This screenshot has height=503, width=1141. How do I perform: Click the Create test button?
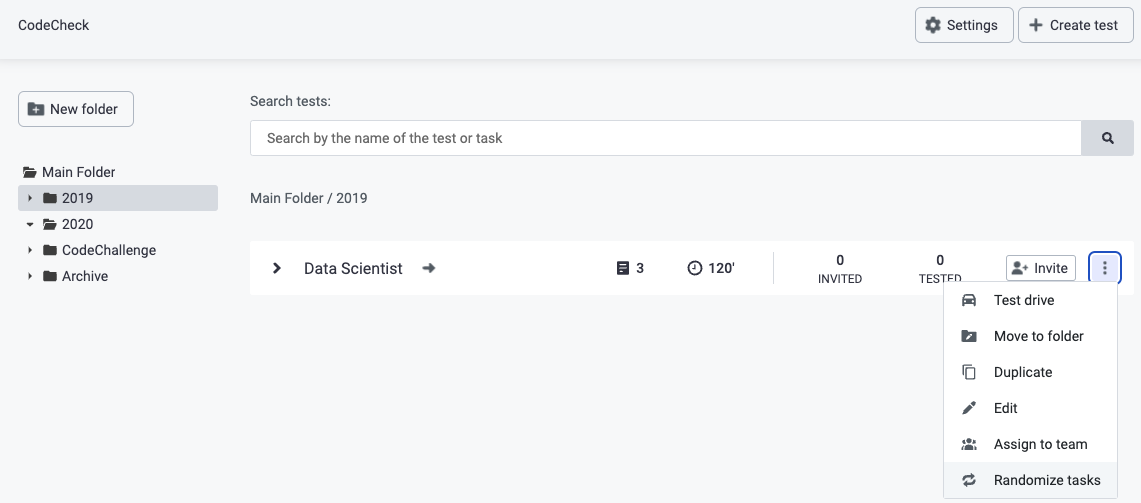(x=1075, y=25)
